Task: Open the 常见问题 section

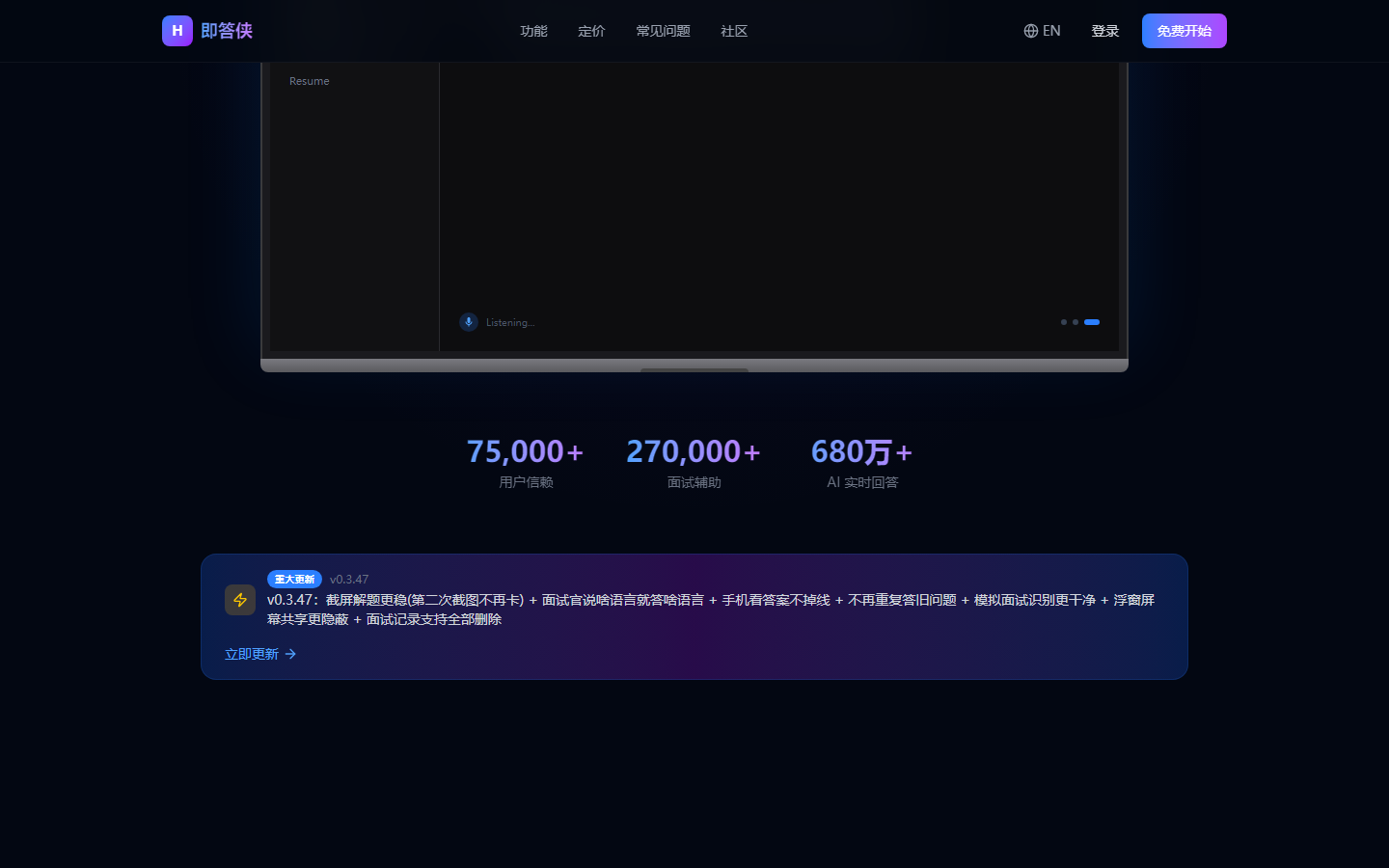Action: click(663, 31)
